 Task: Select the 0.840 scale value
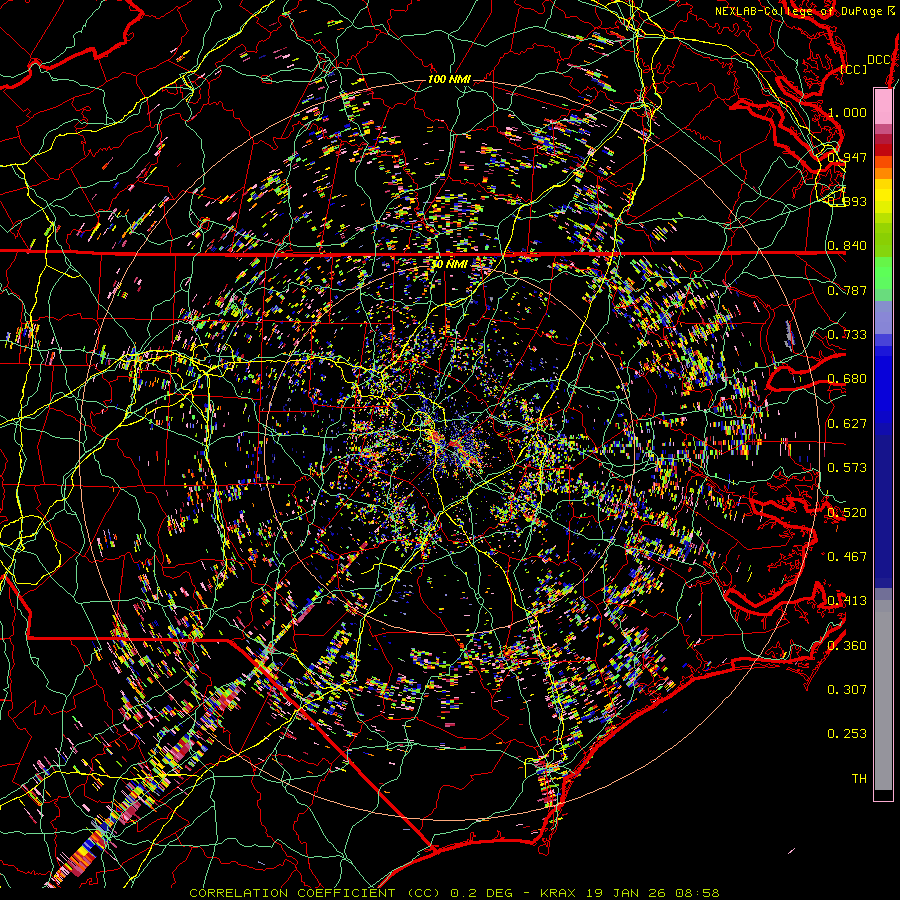(847, 246)
